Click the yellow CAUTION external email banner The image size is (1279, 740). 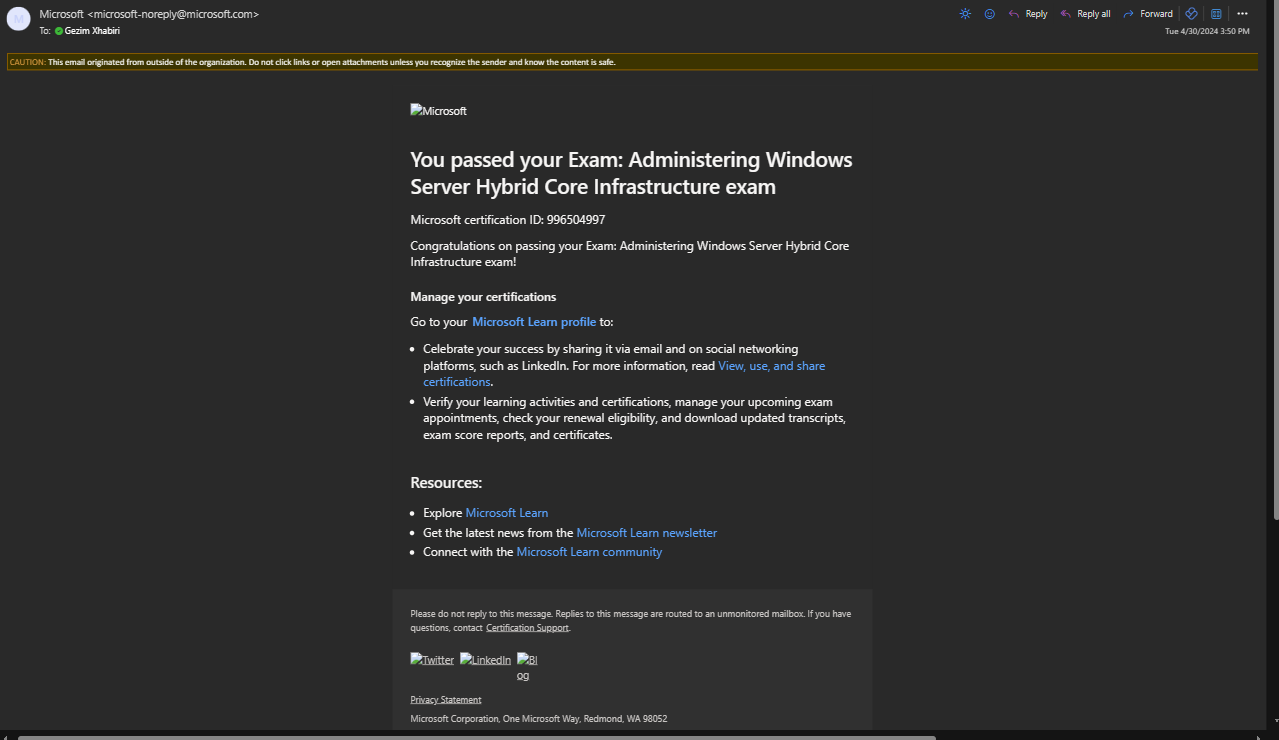coord(632,62)
